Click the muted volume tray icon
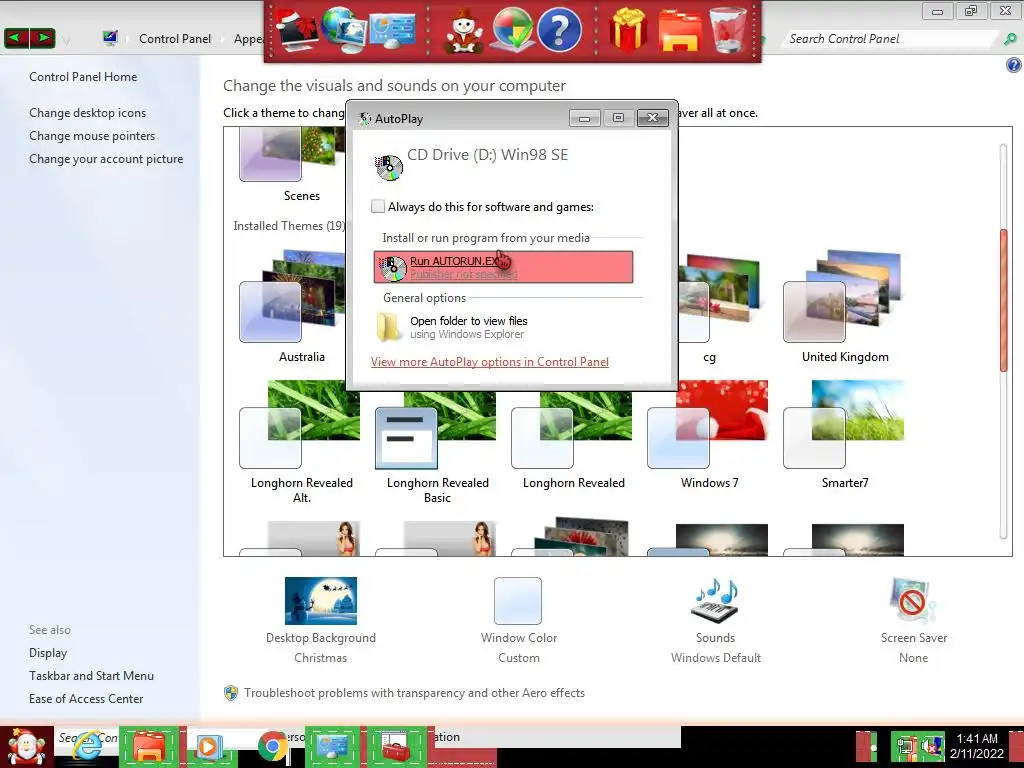Screen dimensions: 1024x768 pyautogui.click(x=932, y=746)
